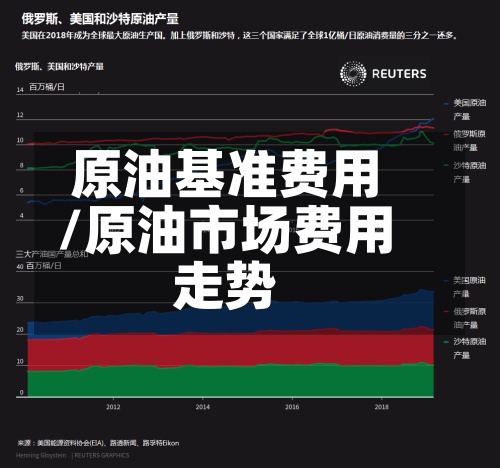Click the 2012 year label on the x-axis
This screenshot has width=500, height=468.
(113, 407)
